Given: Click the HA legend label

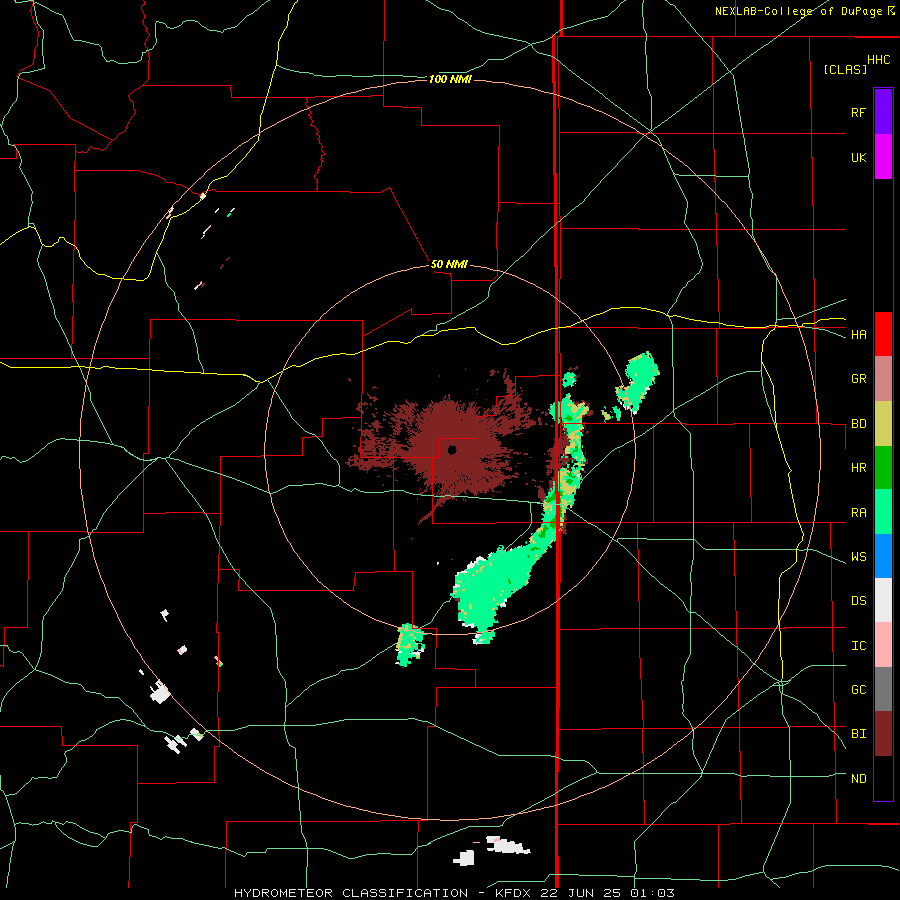Looking at the screenshot, I should (x=858, y=334).
